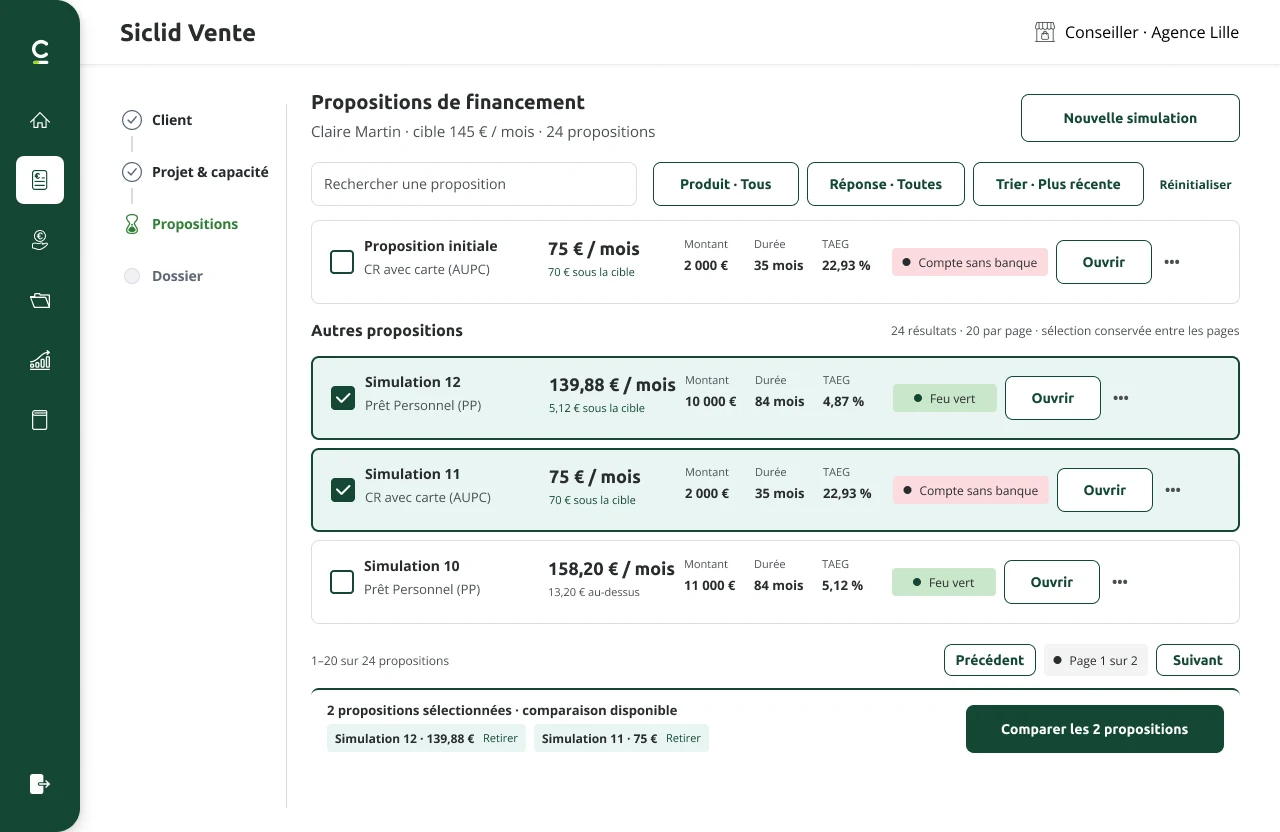Remove Simulation 12 from selection
The width and height of the screenshot is (1280, 832).
[501, 738]
